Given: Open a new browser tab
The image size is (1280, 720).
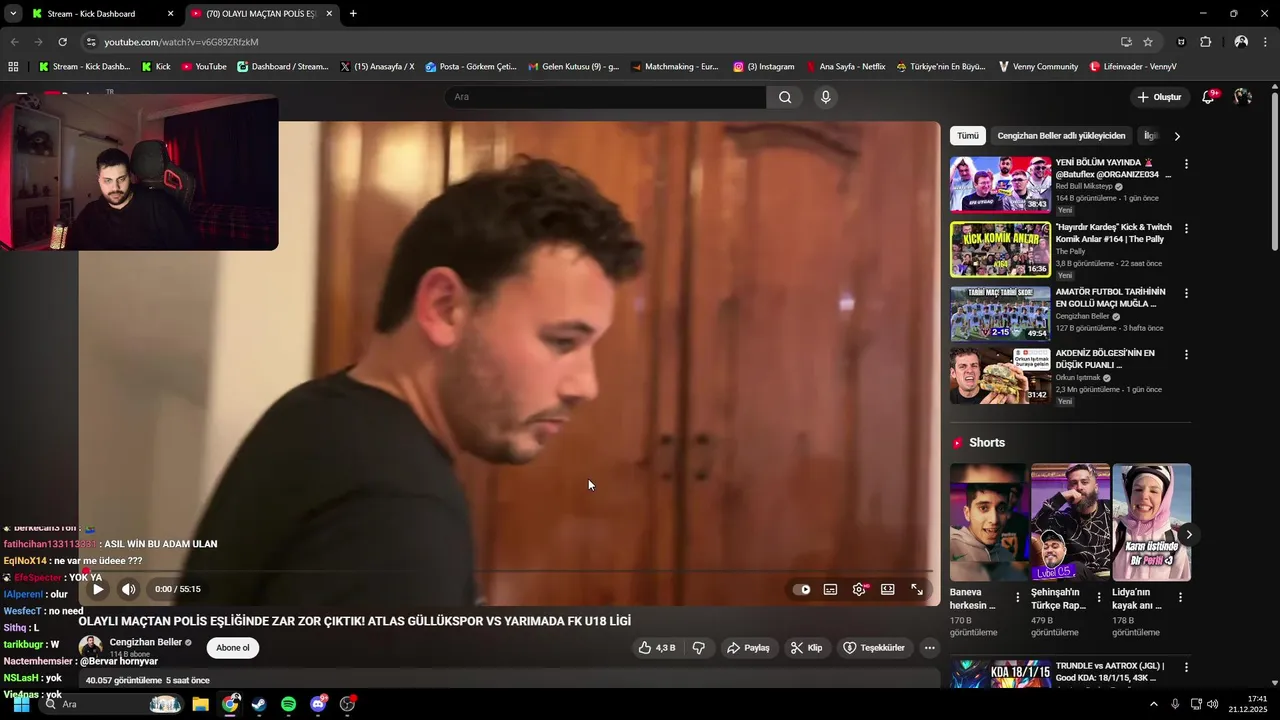Looking at the screenshot, I should pos(353,14).
